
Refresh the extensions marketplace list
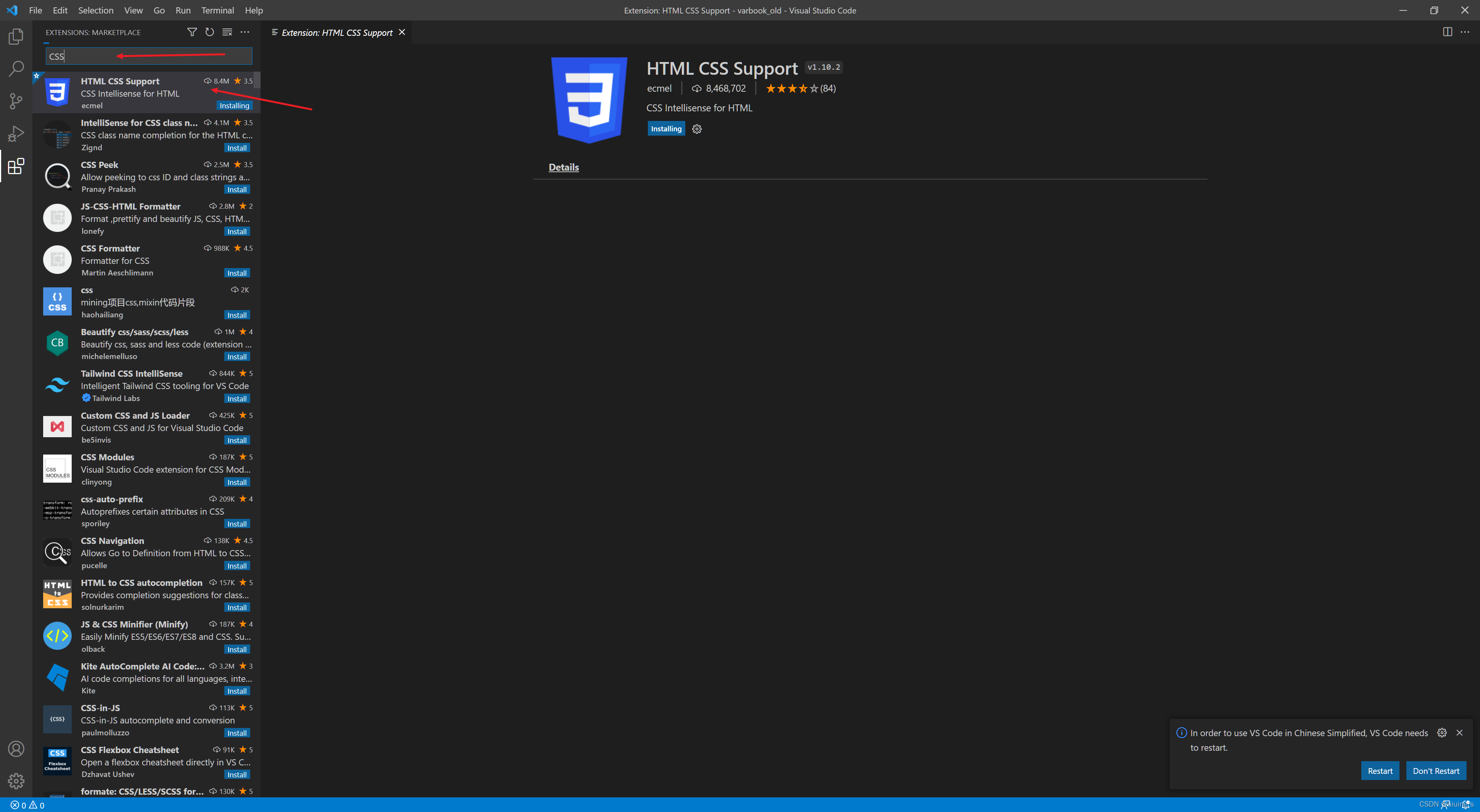[210, 32]
